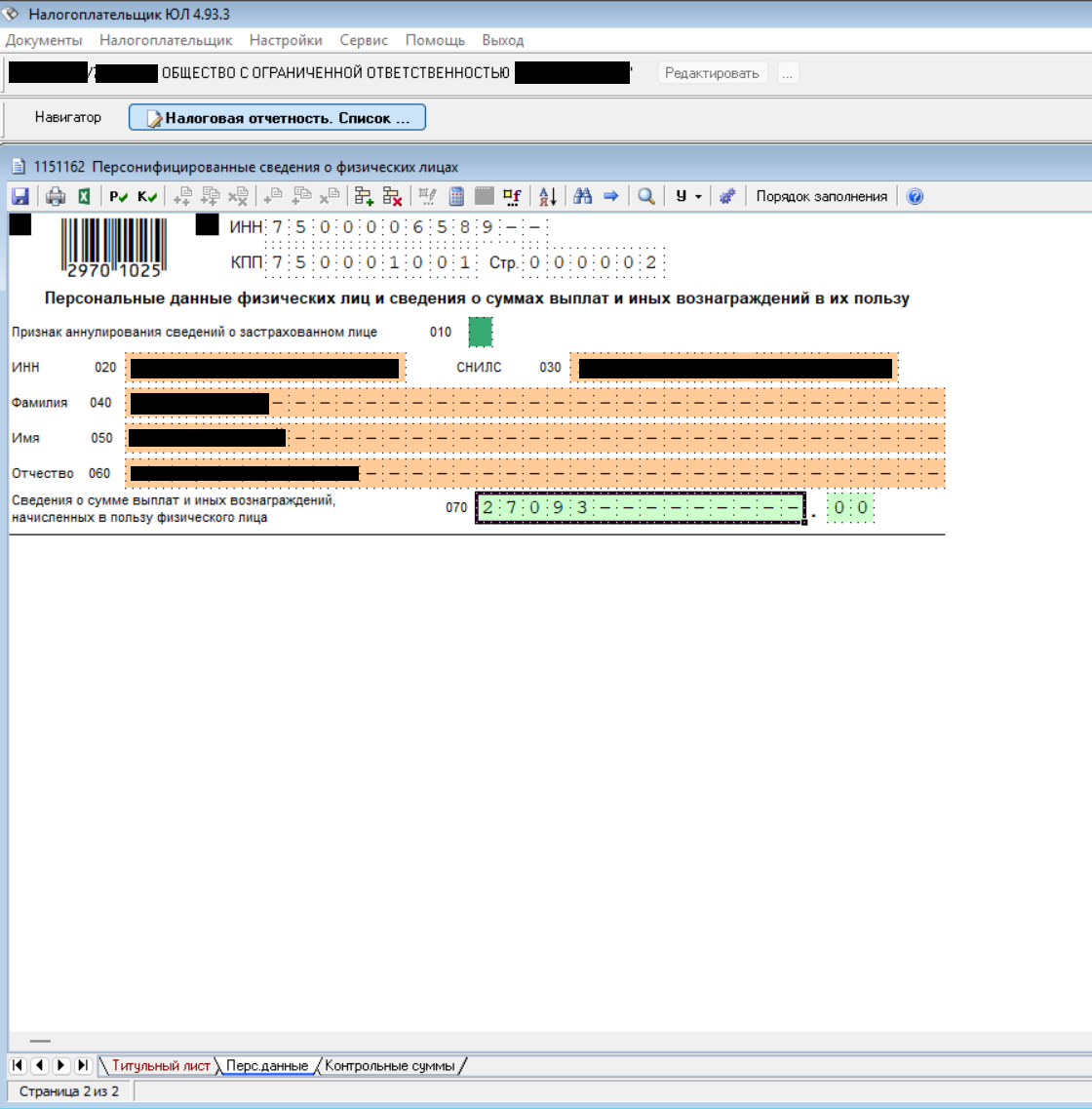Click the payment sum field 070

click(x=641, y=508)
